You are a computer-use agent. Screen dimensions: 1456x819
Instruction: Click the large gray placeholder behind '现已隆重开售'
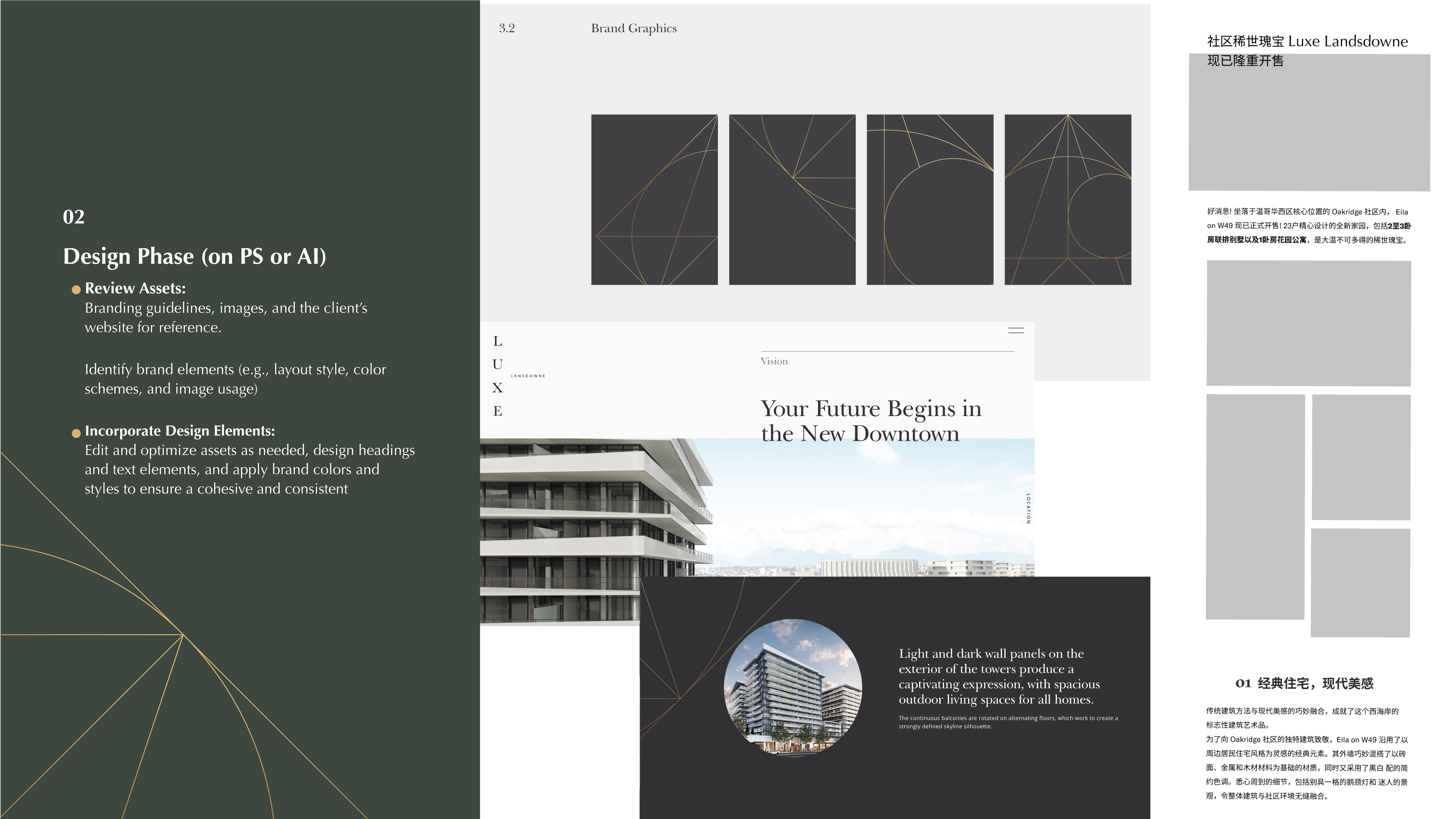(1310, 123)
